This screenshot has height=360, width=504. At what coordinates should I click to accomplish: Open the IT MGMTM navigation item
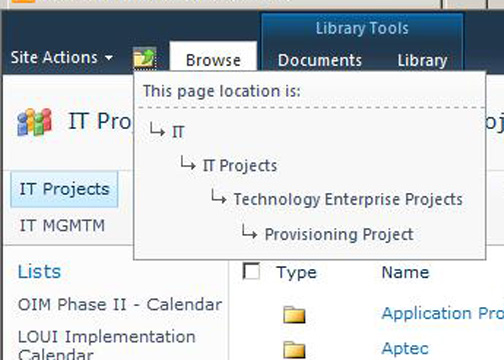point(62,226)
